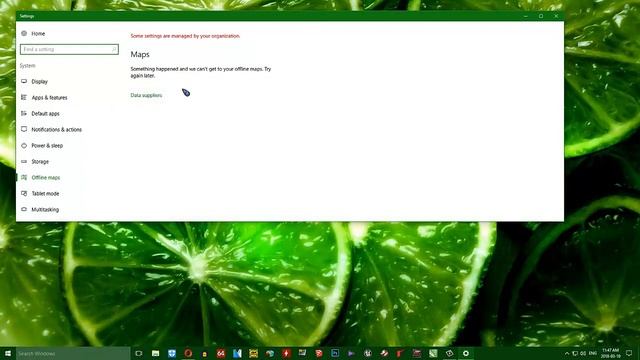Open the Display settings page
Viewport: 640px width, 360px height.
[x=40, y=82]
